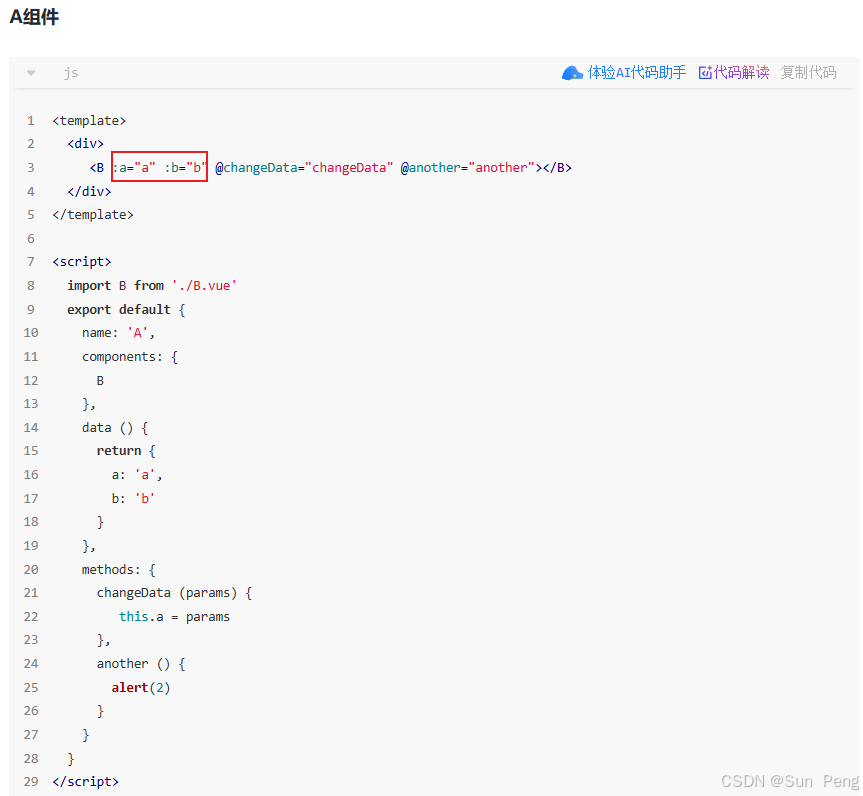Select line number 15 in the gutter

pyautogui.click(x=30, y=451)
